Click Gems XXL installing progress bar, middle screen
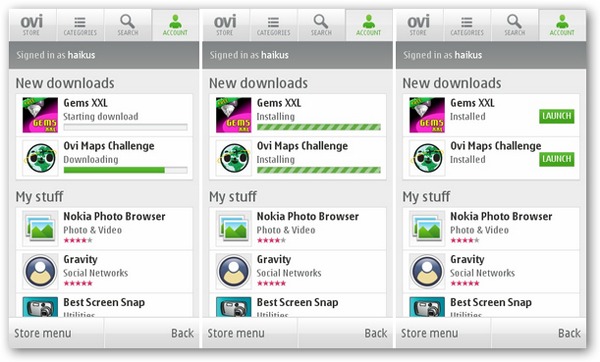 319,127
